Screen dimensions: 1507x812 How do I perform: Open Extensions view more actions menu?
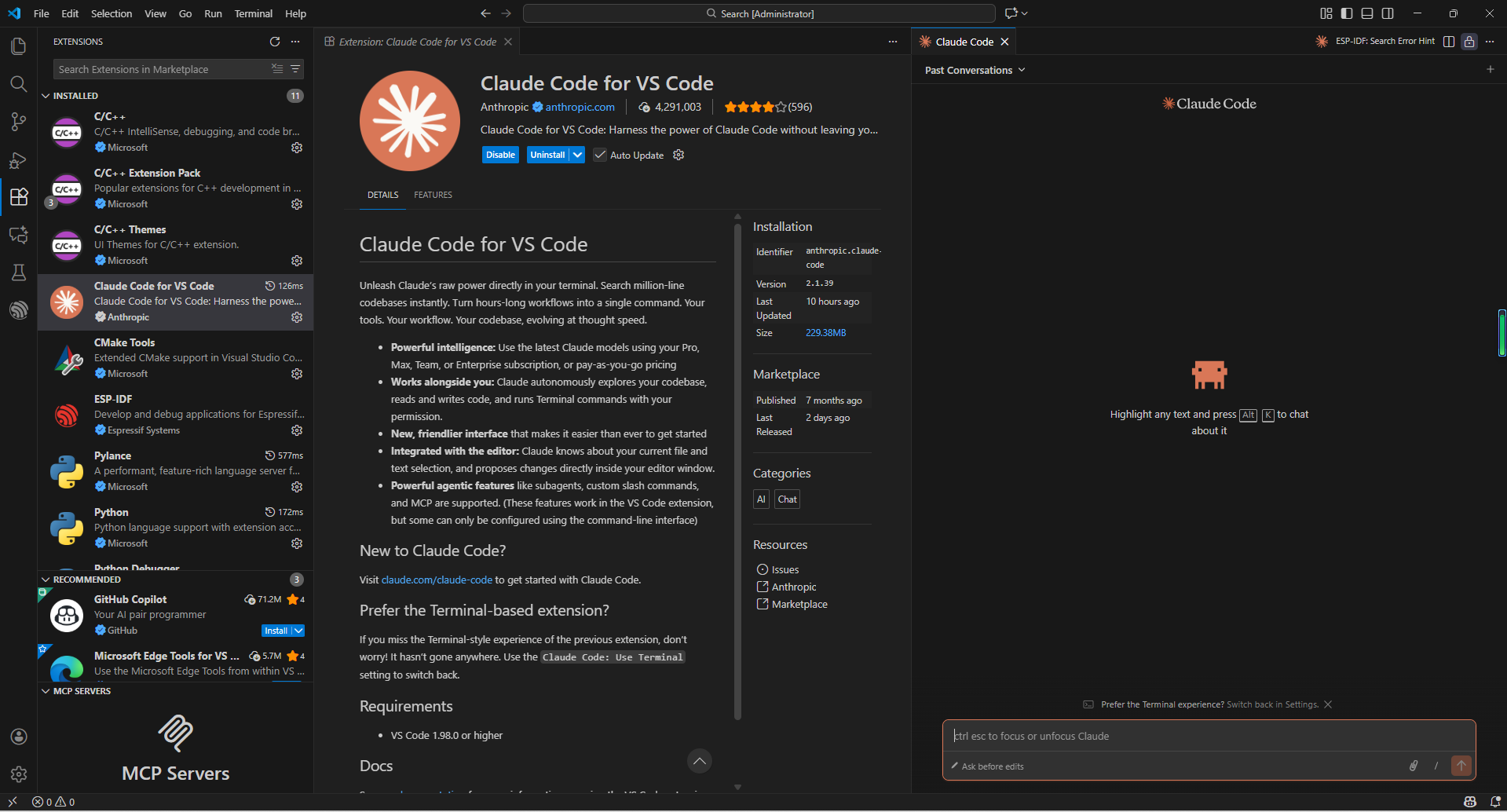pos(295,42)
